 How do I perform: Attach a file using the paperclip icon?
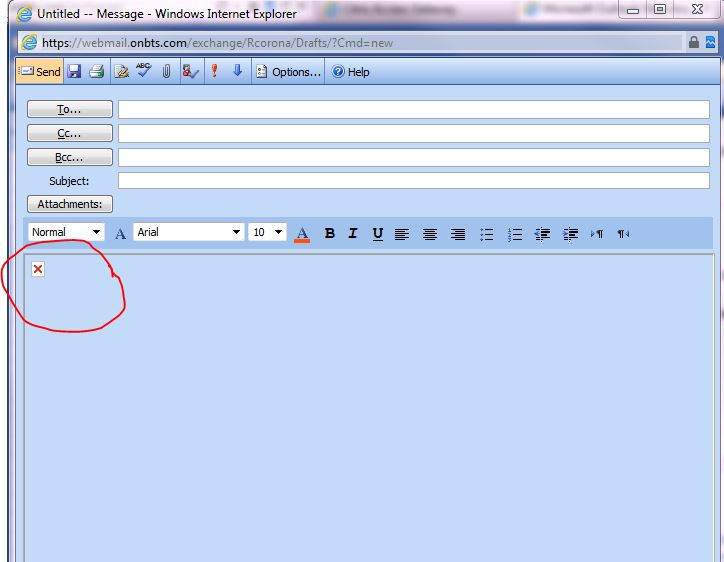(x=167, y=71)
